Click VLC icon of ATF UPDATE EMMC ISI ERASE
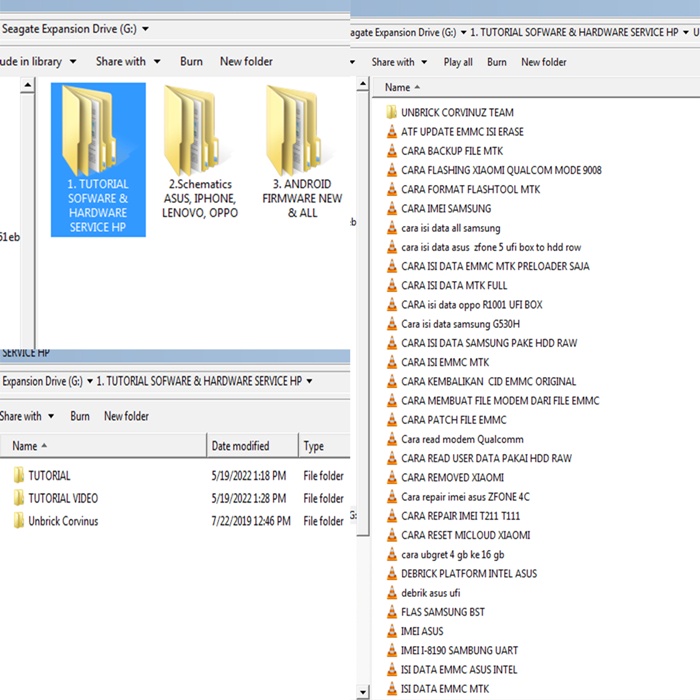700x700 pixels. [392, 132]
